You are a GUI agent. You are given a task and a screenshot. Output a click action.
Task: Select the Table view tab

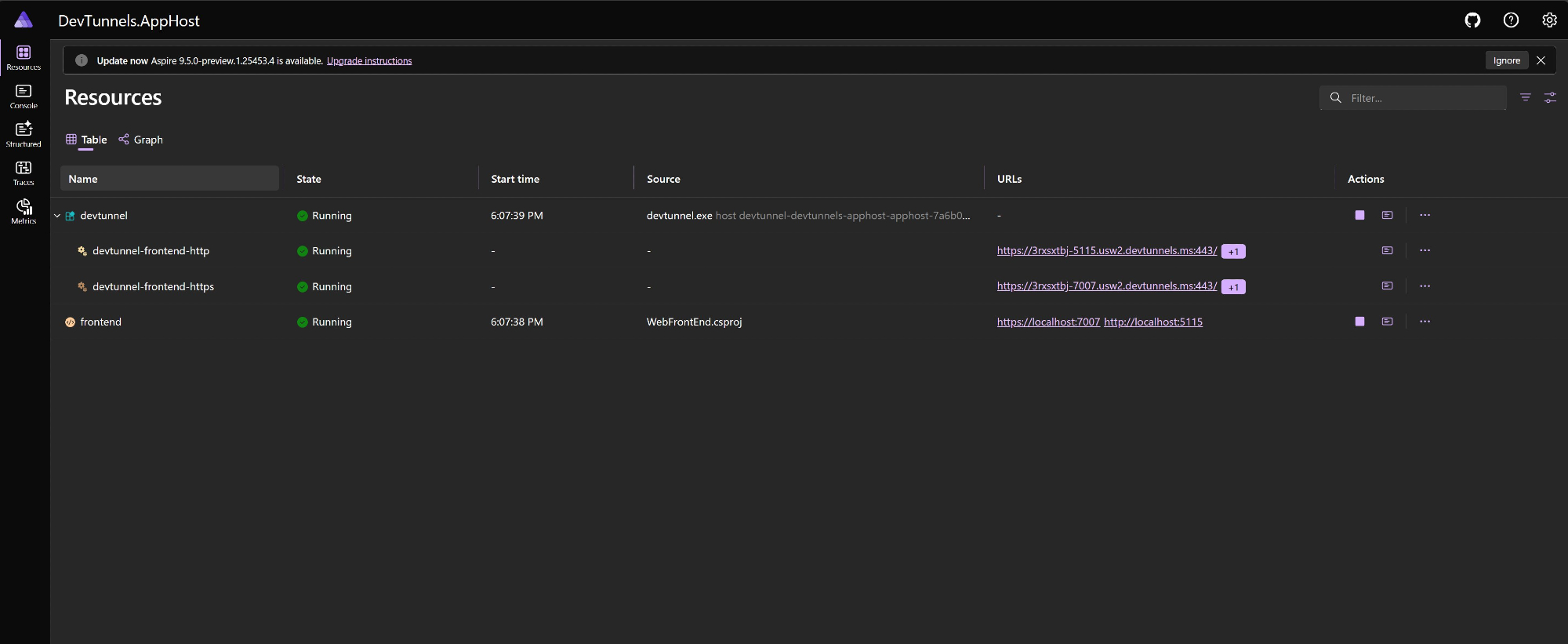87,140
